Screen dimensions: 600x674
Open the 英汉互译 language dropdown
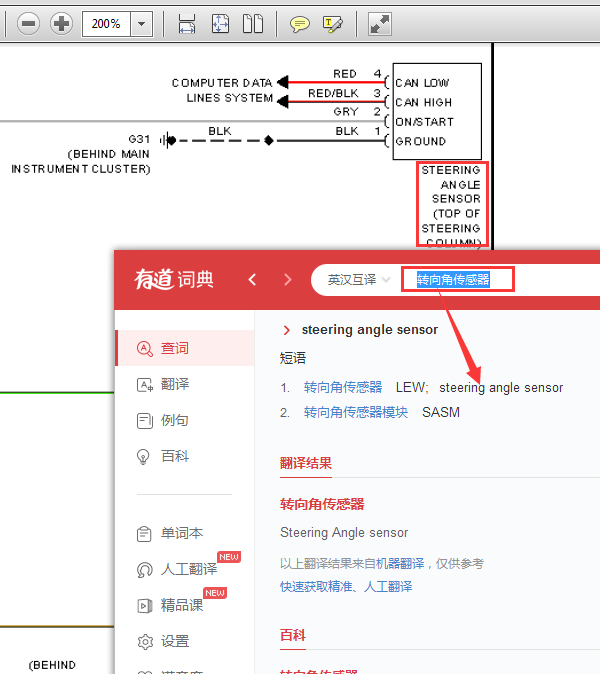tap(358, 280)
